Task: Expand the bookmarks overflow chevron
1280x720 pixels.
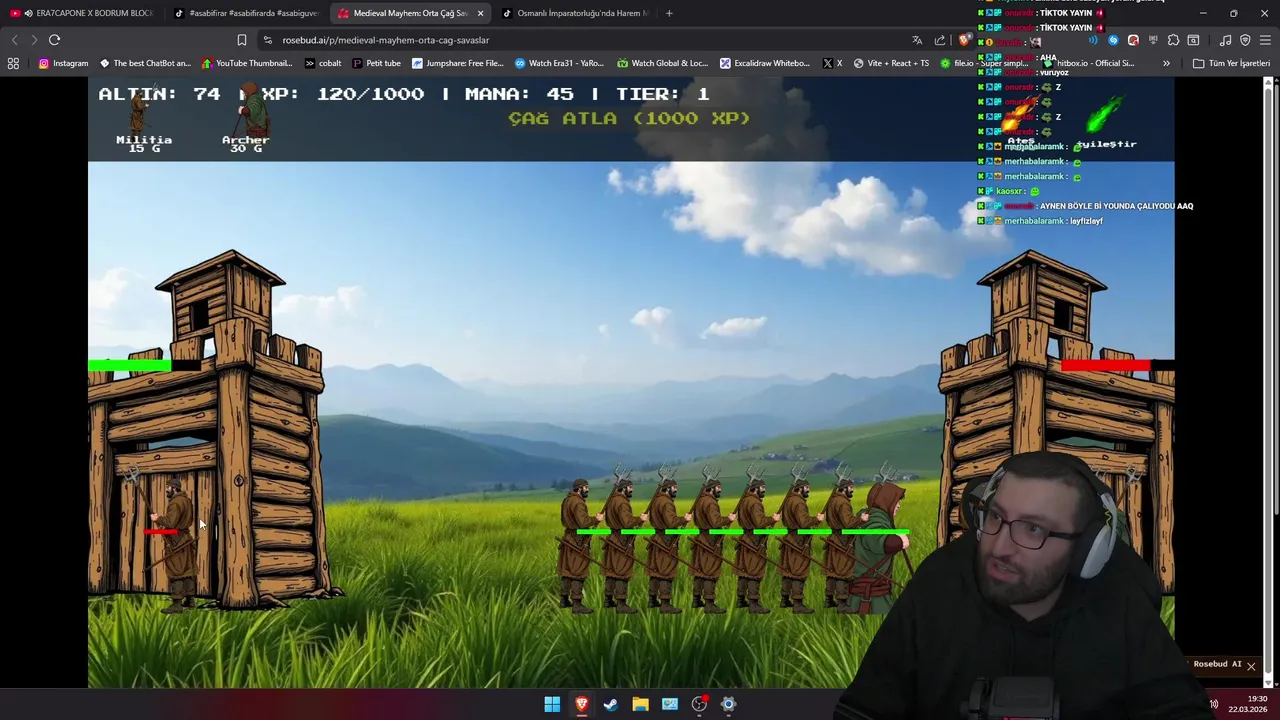Action: click(1166, 63)
